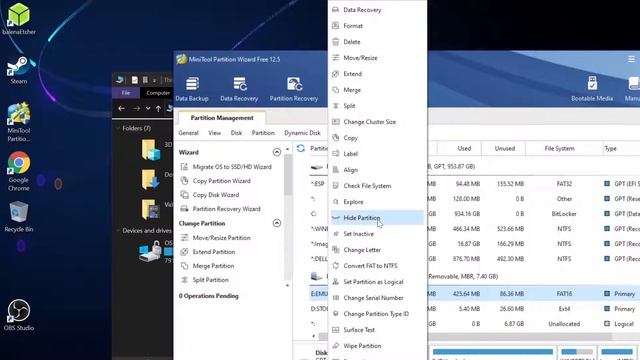Select Set Partition as Logical
640x360 pixels.
pyautogui.click(x=377, y=282)
